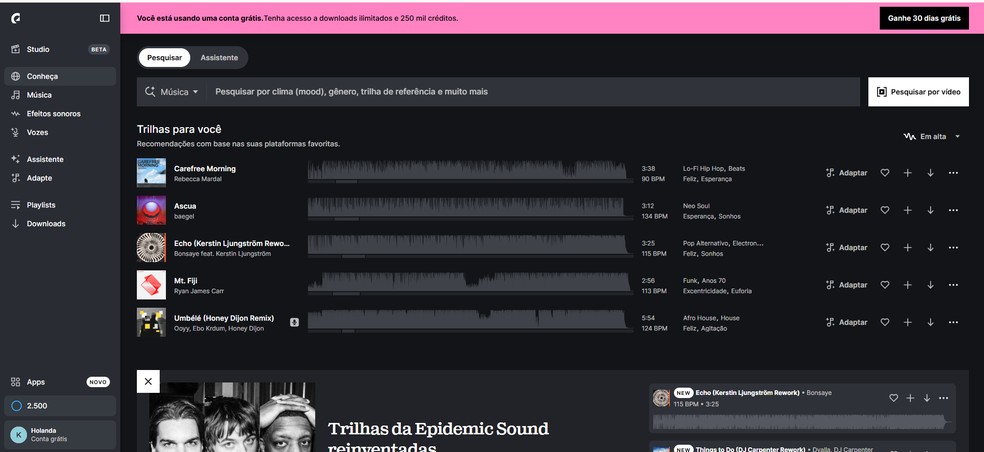Click Ganhe 30 dias grátis button
The height and width of the screenshot is (452, 984).
pos(924,18)
